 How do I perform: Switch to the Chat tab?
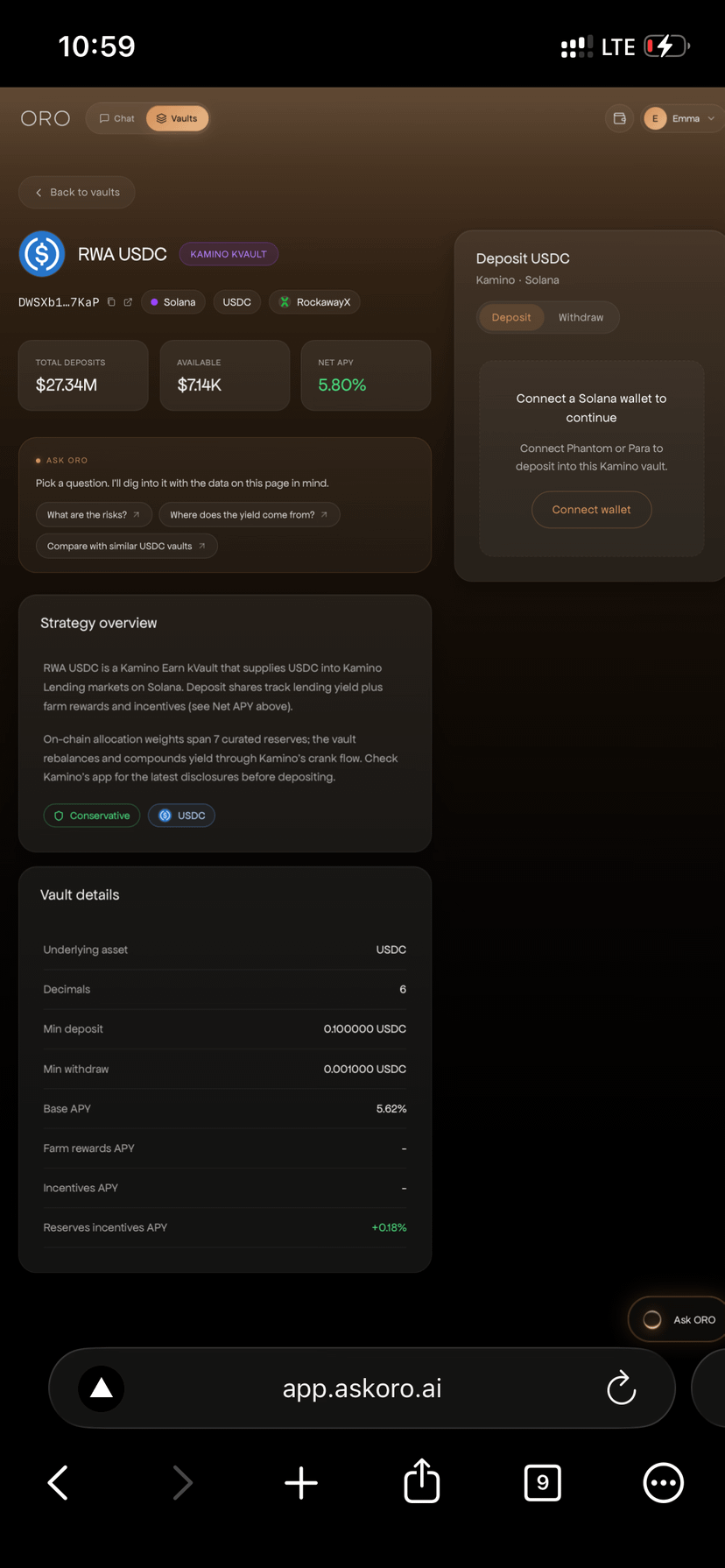tap(116, 118)
